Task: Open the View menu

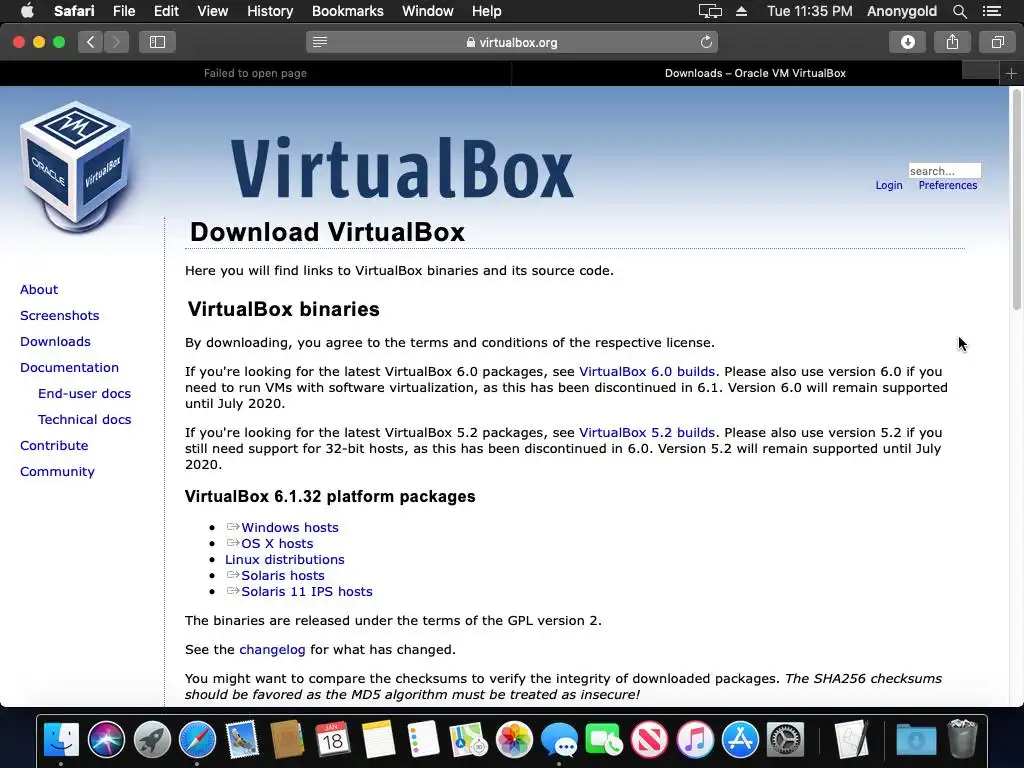Action: coord(212,11)
